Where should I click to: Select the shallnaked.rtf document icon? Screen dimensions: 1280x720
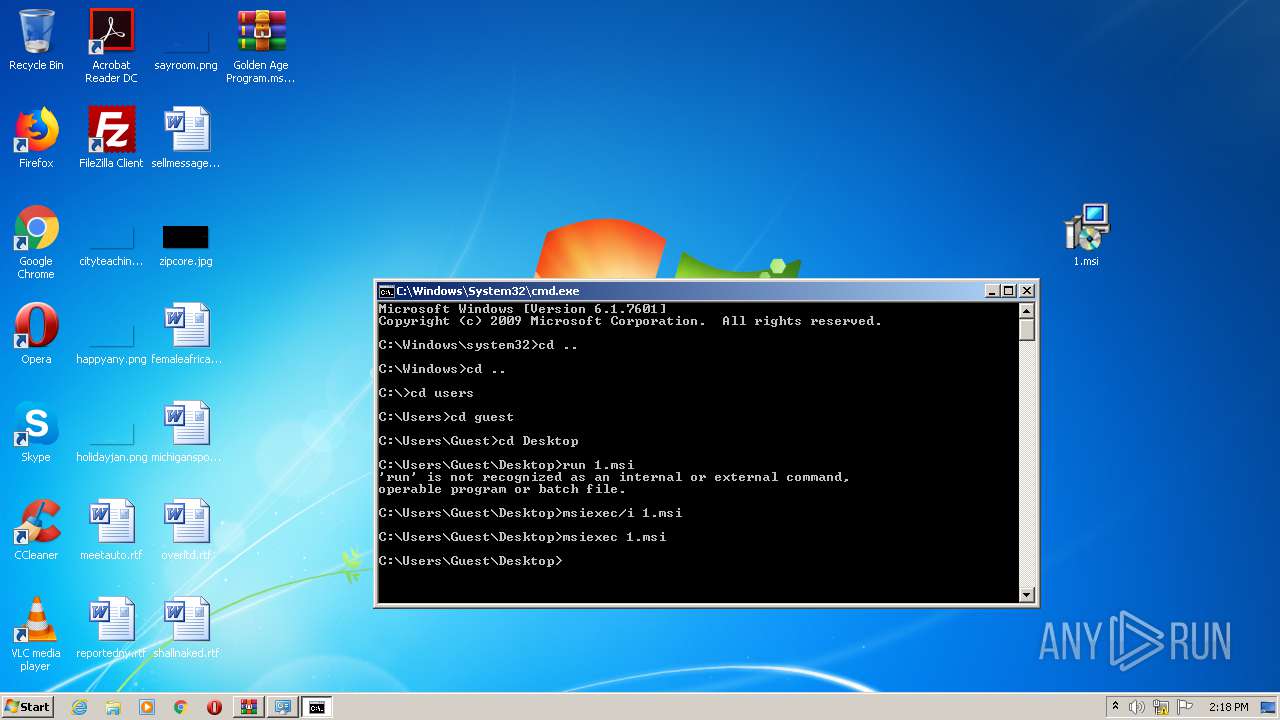coord(186,628)
